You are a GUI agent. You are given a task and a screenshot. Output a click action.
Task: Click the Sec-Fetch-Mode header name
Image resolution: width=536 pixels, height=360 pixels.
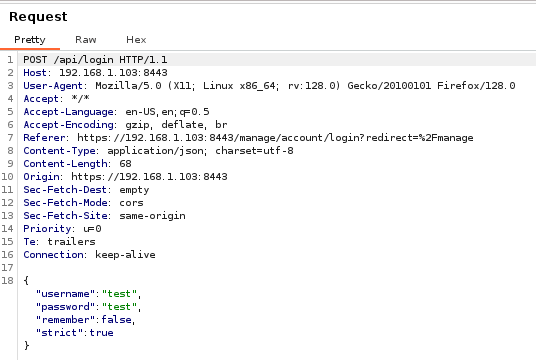coord(65,202)
